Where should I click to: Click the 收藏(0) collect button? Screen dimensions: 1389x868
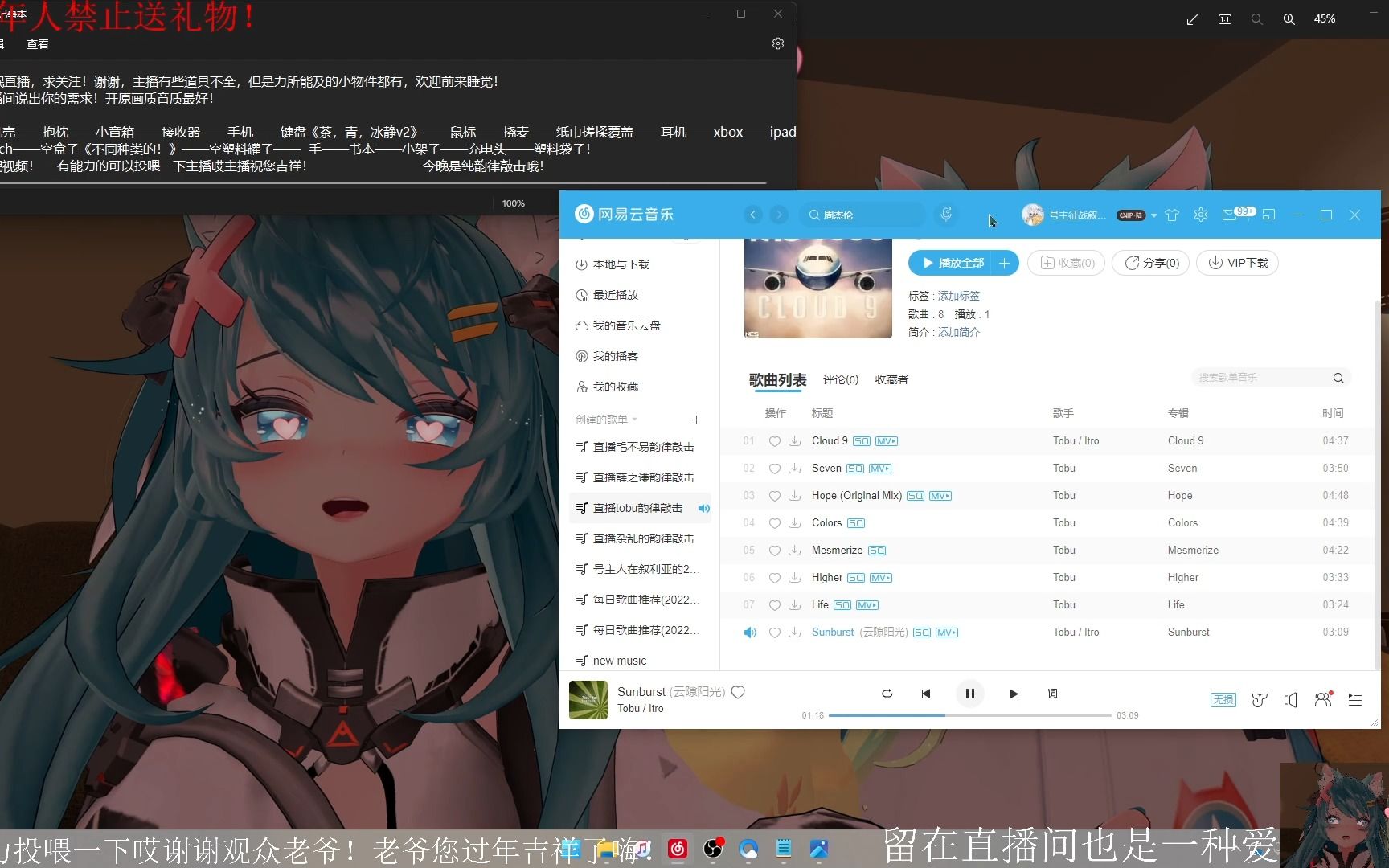(1067, 263)
